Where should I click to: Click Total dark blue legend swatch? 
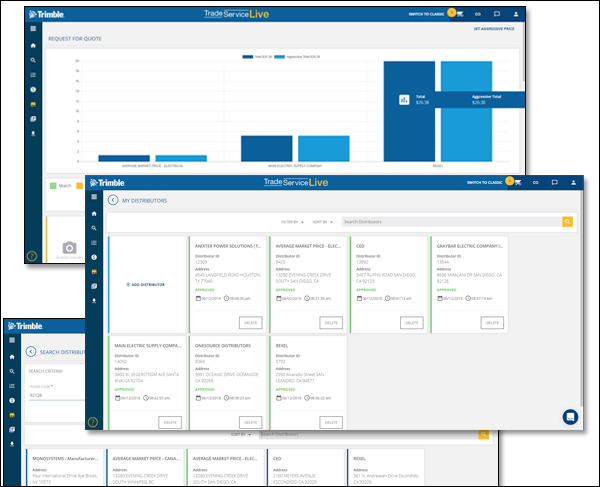point(248,57)
